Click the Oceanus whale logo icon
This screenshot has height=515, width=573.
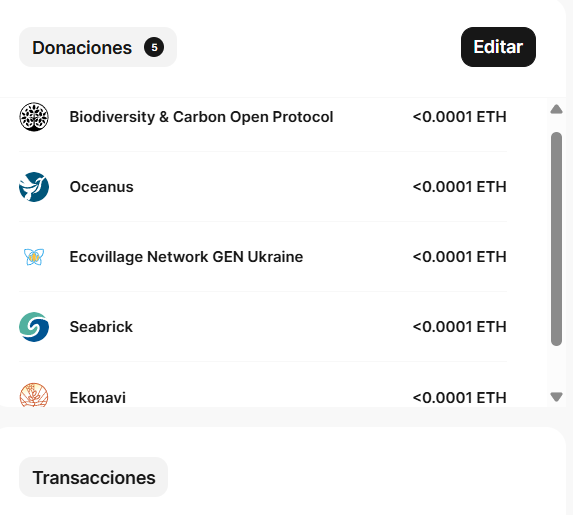point(34,187)
